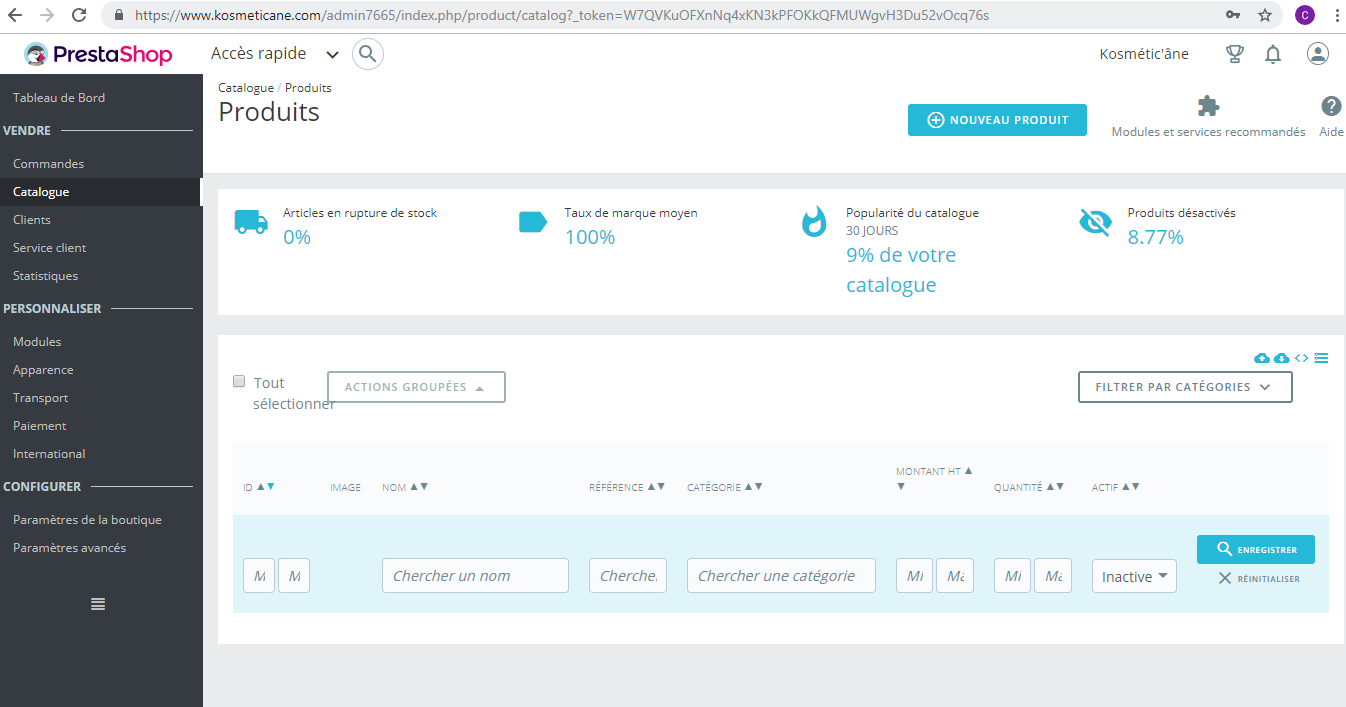
Task: Click the search magnifier icon in header
Action: tap(368, 54)
